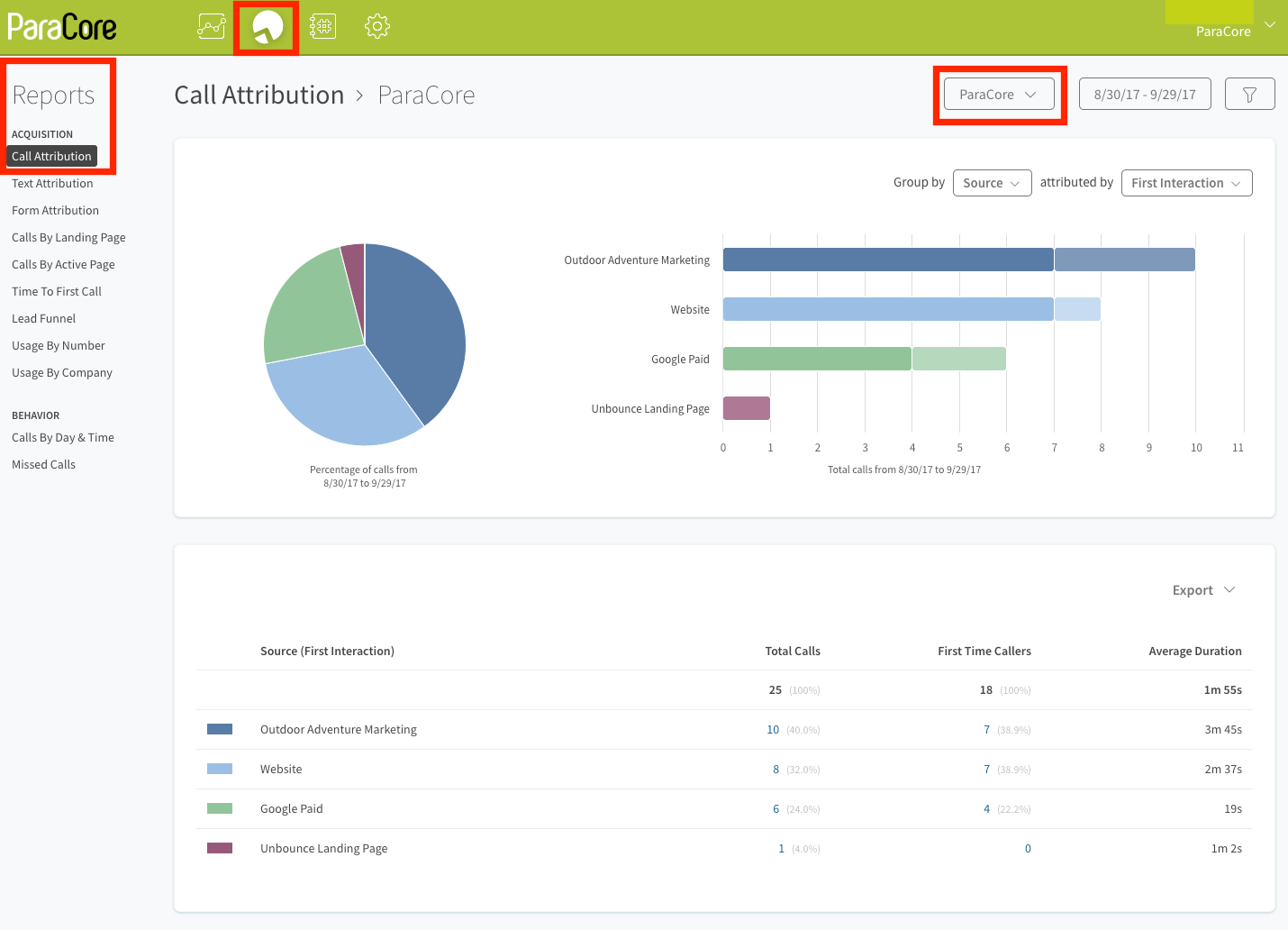Click the Outdoor Adventure Marketing color swatch in table
This screenshot has height=930, width=1288.
click(220, 729)
